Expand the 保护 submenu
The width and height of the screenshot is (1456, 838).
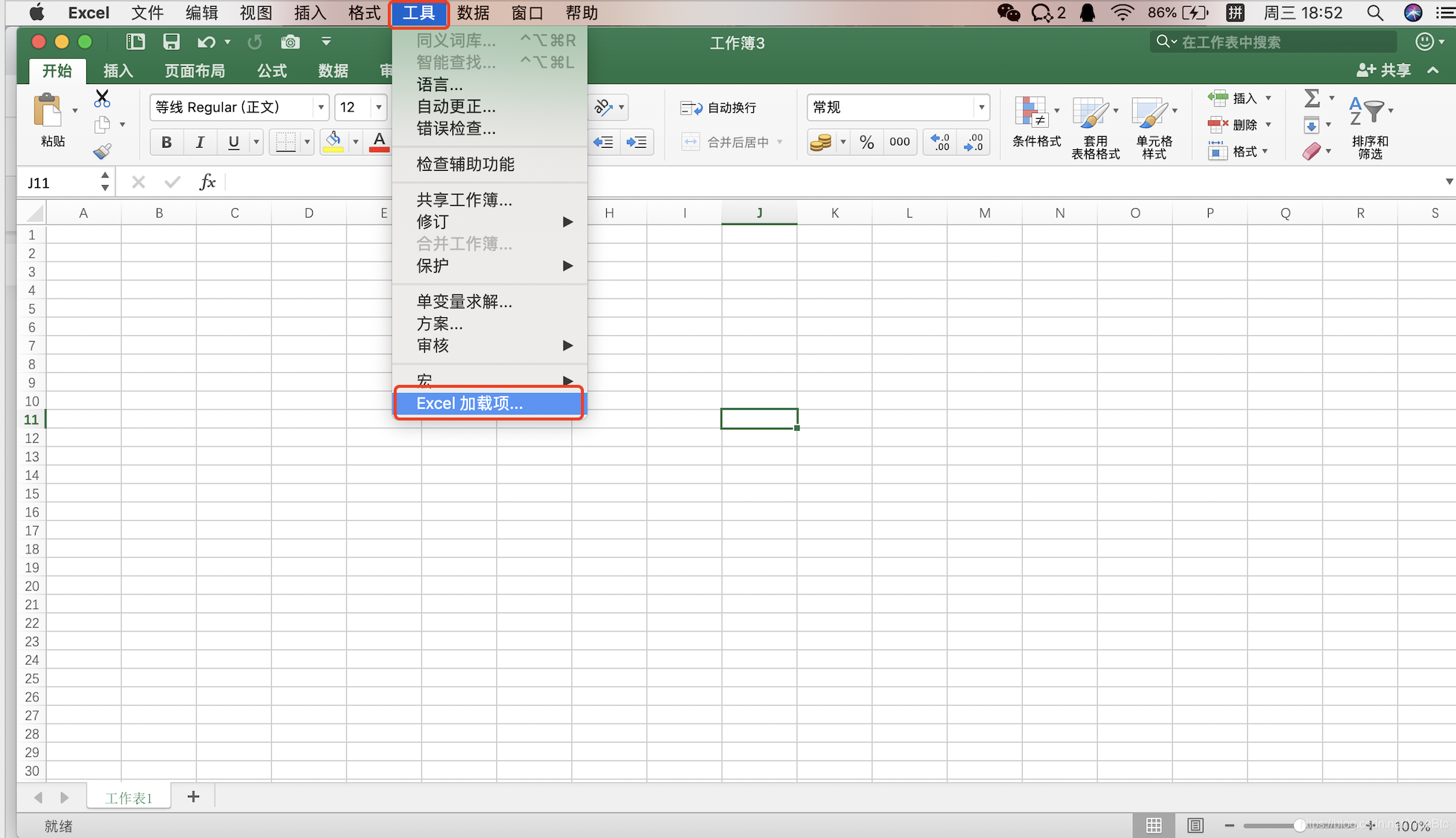pyautogui.click(x=490, y=265)
